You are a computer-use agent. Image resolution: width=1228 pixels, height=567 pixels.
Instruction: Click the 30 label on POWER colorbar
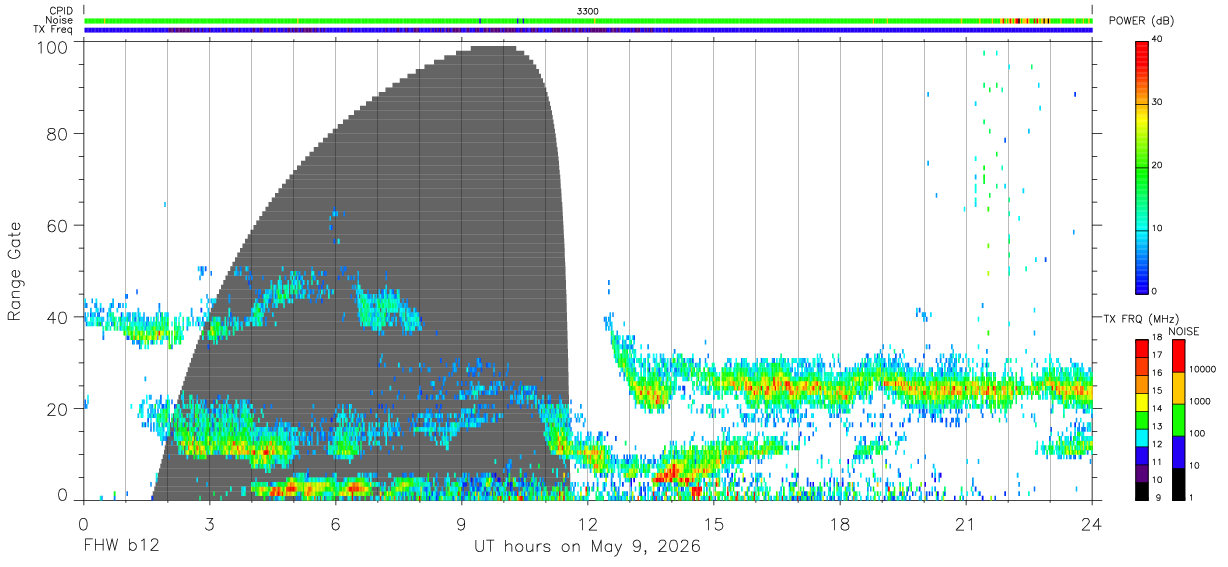point(1158,102)
